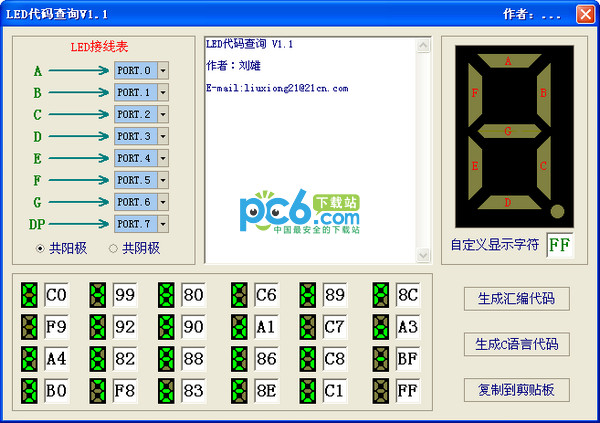The image size is (600, 423).
Task: Click the LED icon beside code 92
Action: tap(98, 327)
